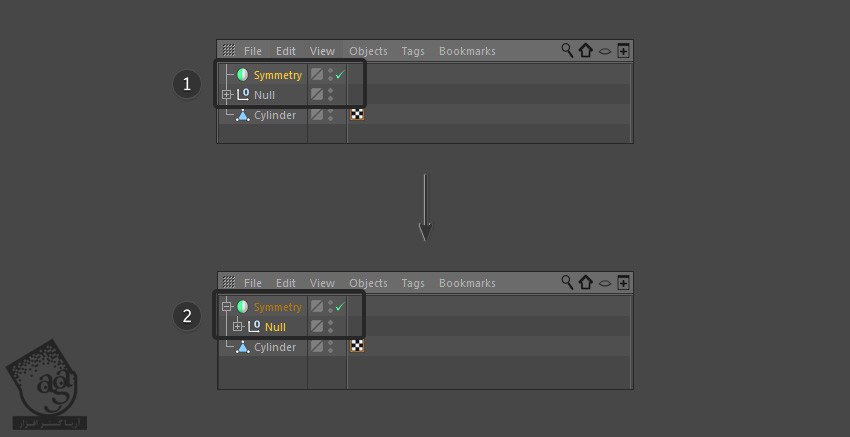Screen dimensions: 850x437
Task: Click the Symmetry object icon in upper panel
Action: pos(242,75)
